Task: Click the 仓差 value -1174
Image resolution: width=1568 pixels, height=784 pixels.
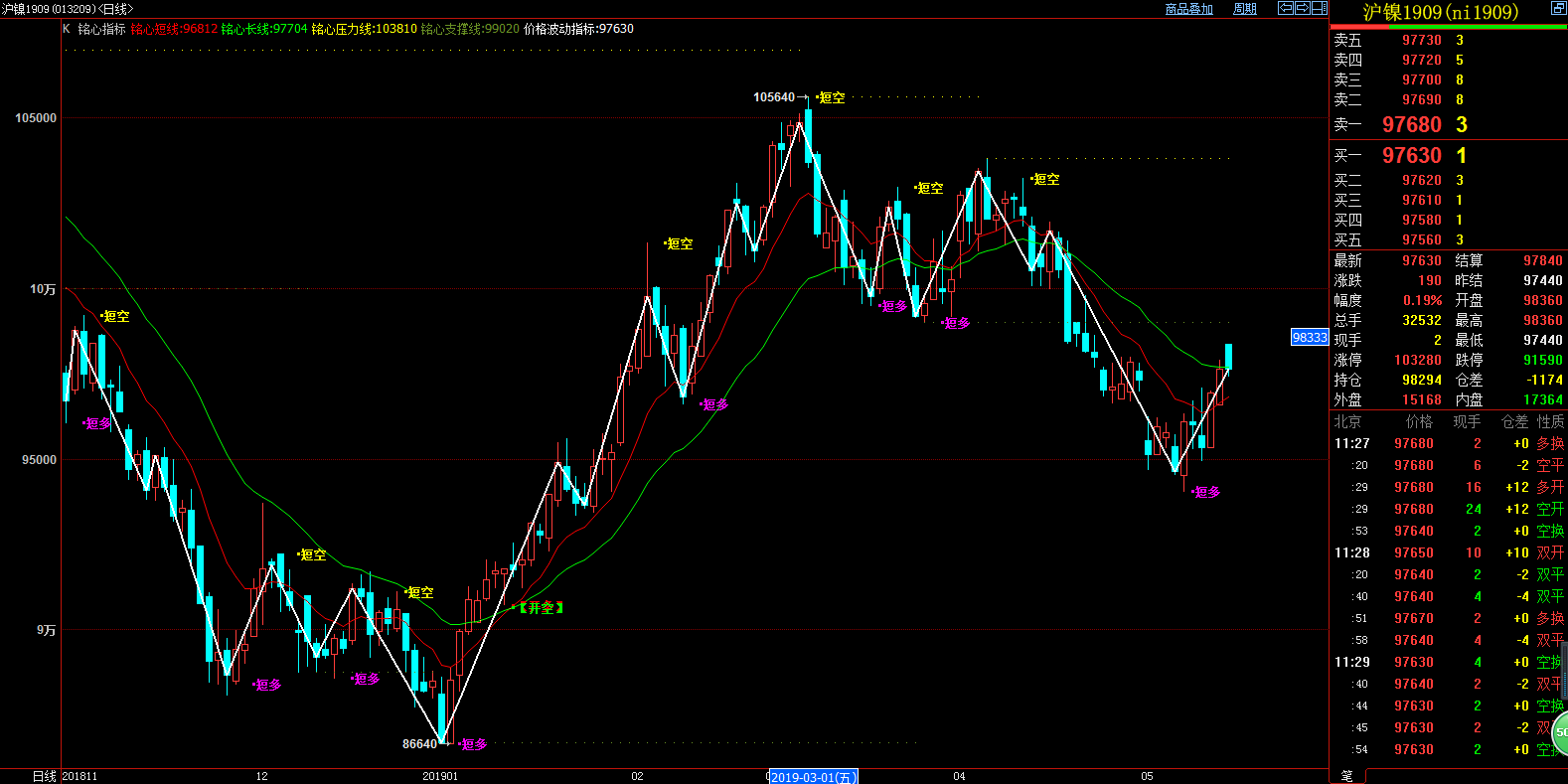Action: (1545, 380)
